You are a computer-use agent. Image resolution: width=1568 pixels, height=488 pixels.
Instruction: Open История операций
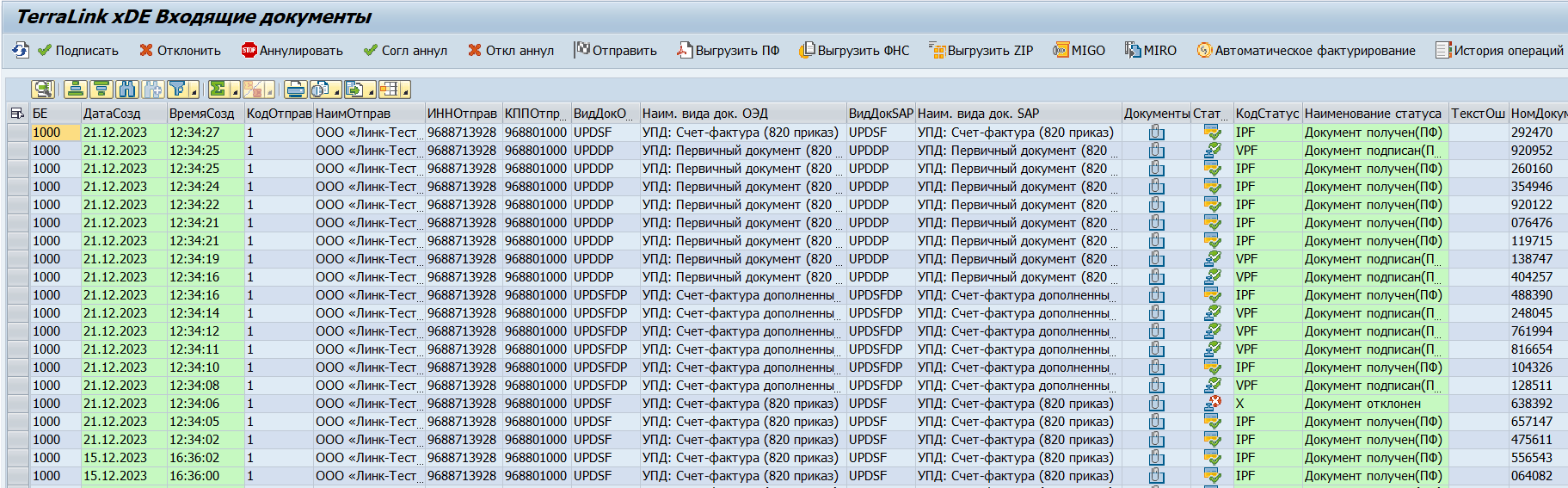tap(1499, 51)
